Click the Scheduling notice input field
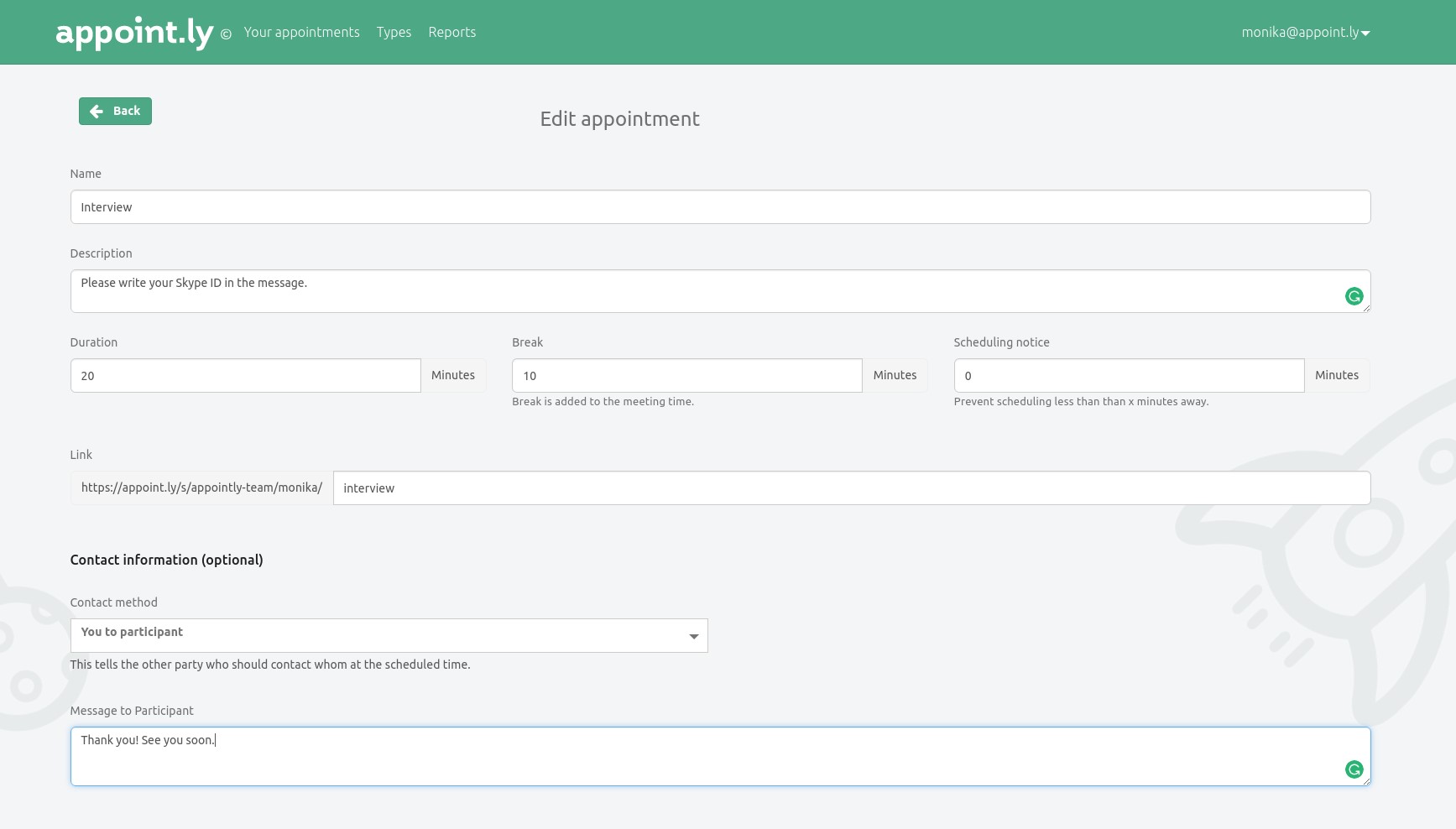The width and height of the screenshot is (1456, 829). tap(1129, 376)
